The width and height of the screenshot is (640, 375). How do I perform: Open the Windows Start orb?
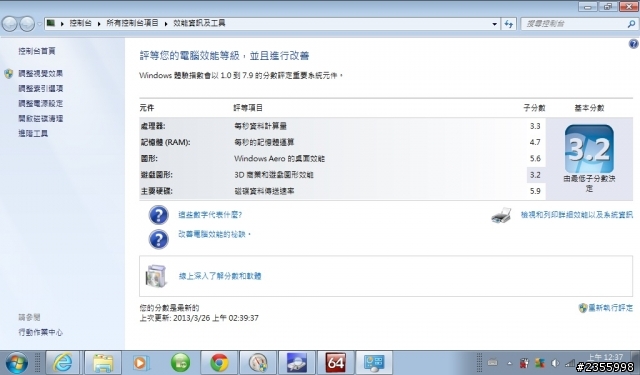click(x=16, y=363)
